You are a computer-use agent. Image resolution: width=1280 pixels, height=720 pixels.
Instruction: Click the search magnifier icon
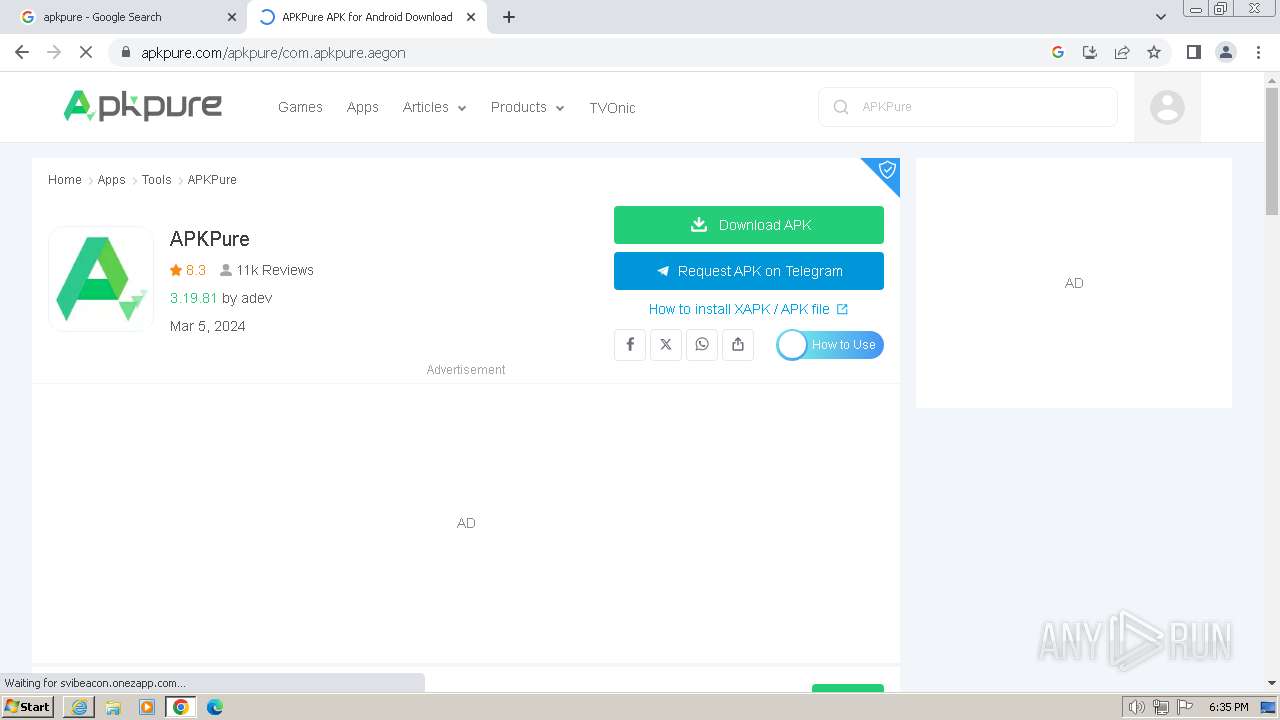[841, 107]
